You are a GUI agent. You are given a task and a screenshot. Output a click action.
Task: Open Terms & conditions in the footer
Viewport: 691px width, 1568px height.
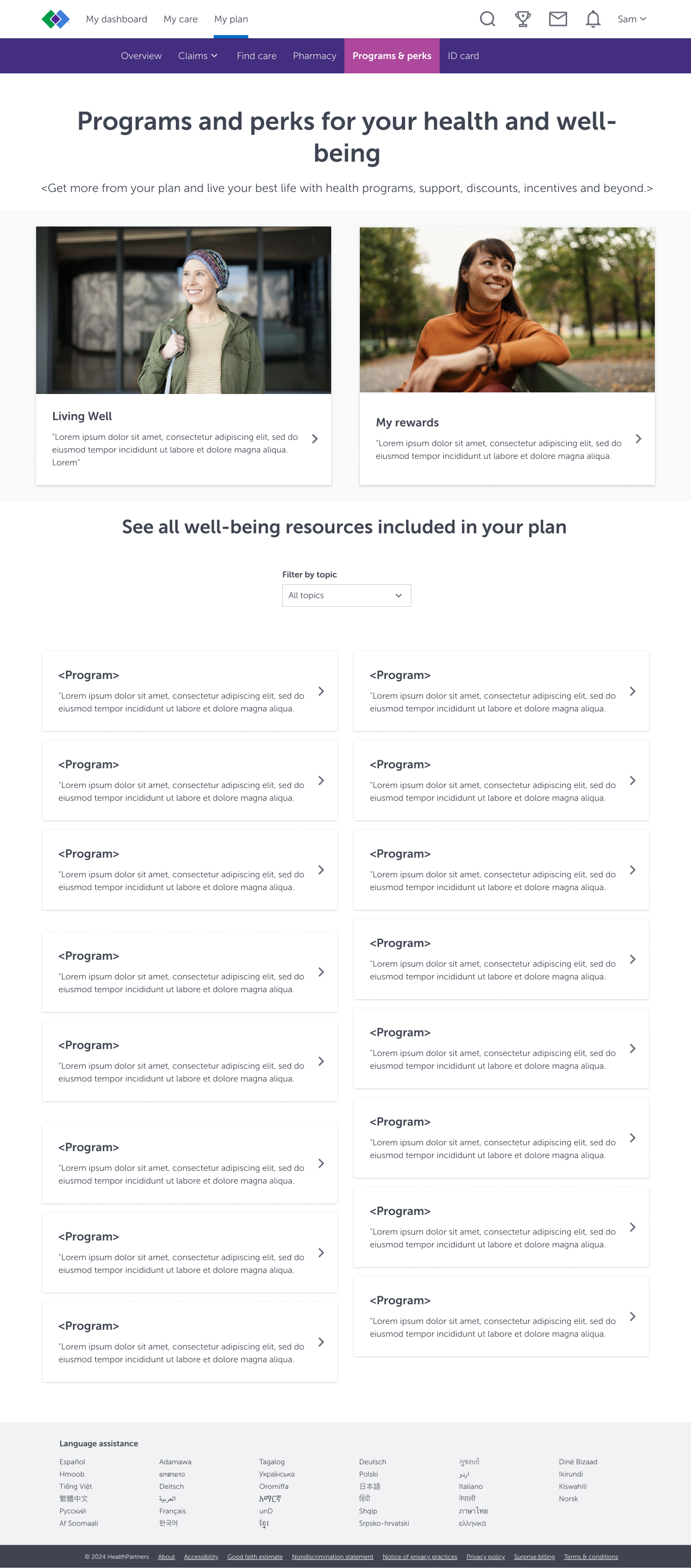pos(591,1556)
